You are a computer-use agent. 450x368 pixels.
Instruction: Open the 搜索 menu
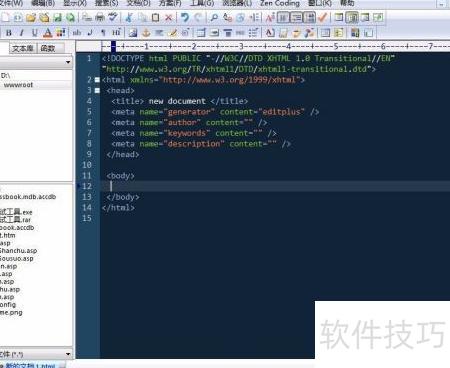pyautogui.click(x=107, y=3)
